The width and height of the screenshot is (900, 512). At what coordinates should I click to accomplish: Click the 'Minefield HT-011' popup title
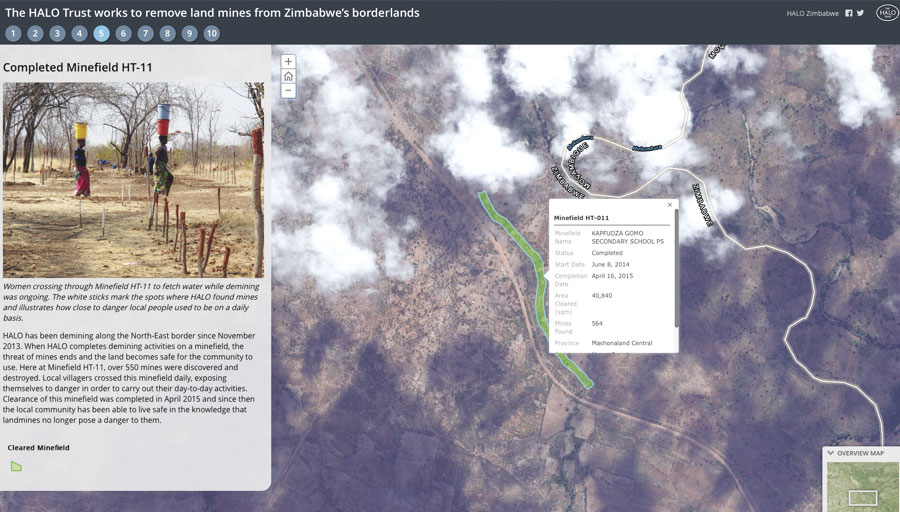tap(581, 218)
